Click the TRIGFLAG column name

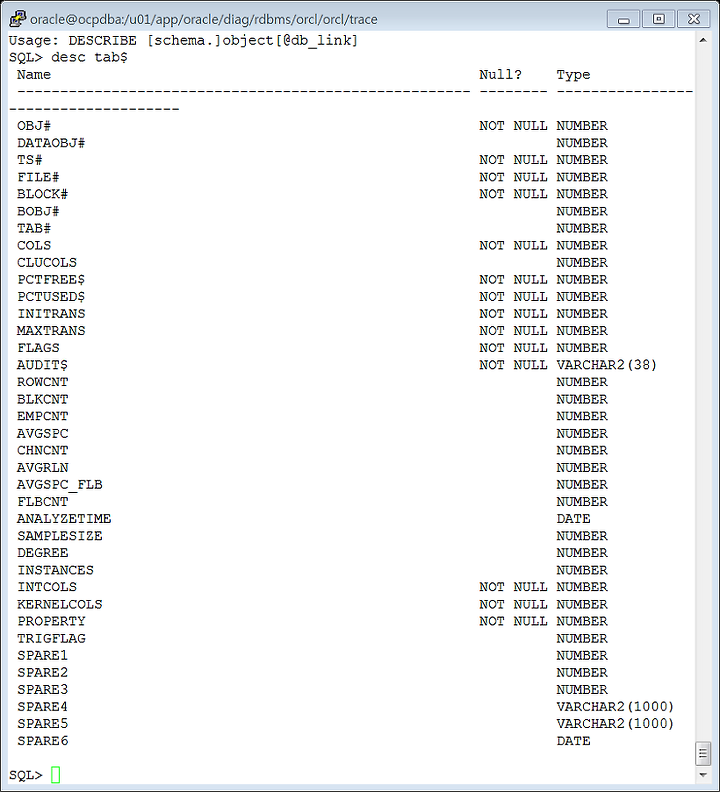pyautogui.click(x=51, y=639)
